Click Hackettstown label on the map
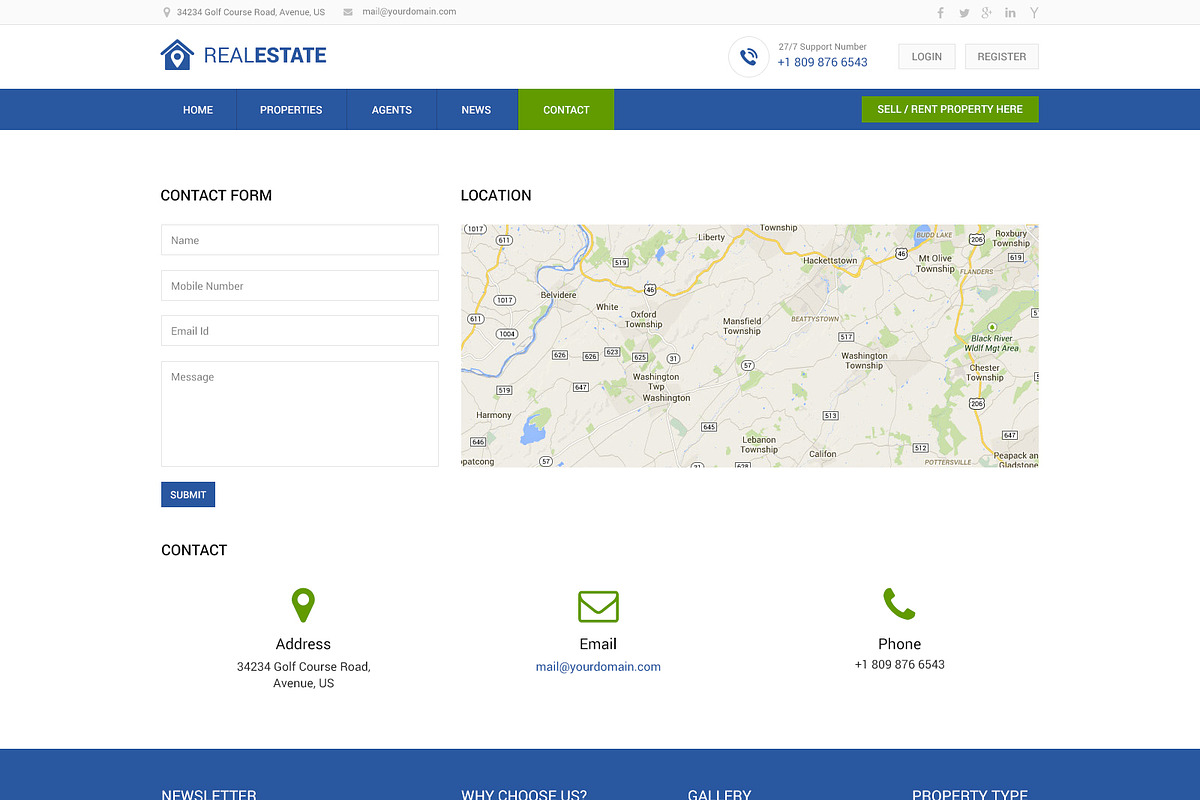The height and width of the screenshot is (800, 1200). tap(830, 261)
